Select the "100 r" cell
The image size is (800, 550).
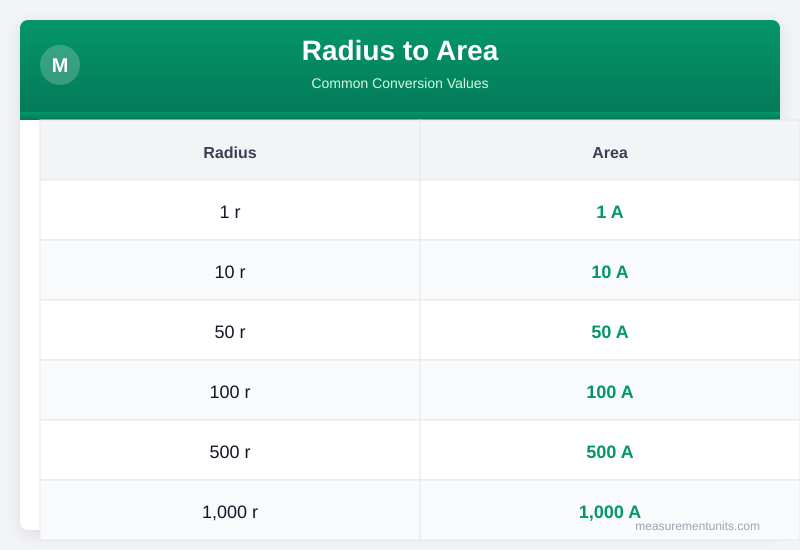[x=230, y=390]
